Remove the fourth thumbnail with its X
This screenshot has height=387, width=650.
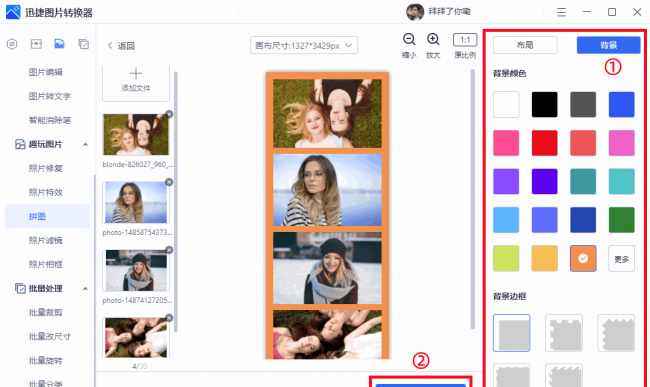coord(169,317)
